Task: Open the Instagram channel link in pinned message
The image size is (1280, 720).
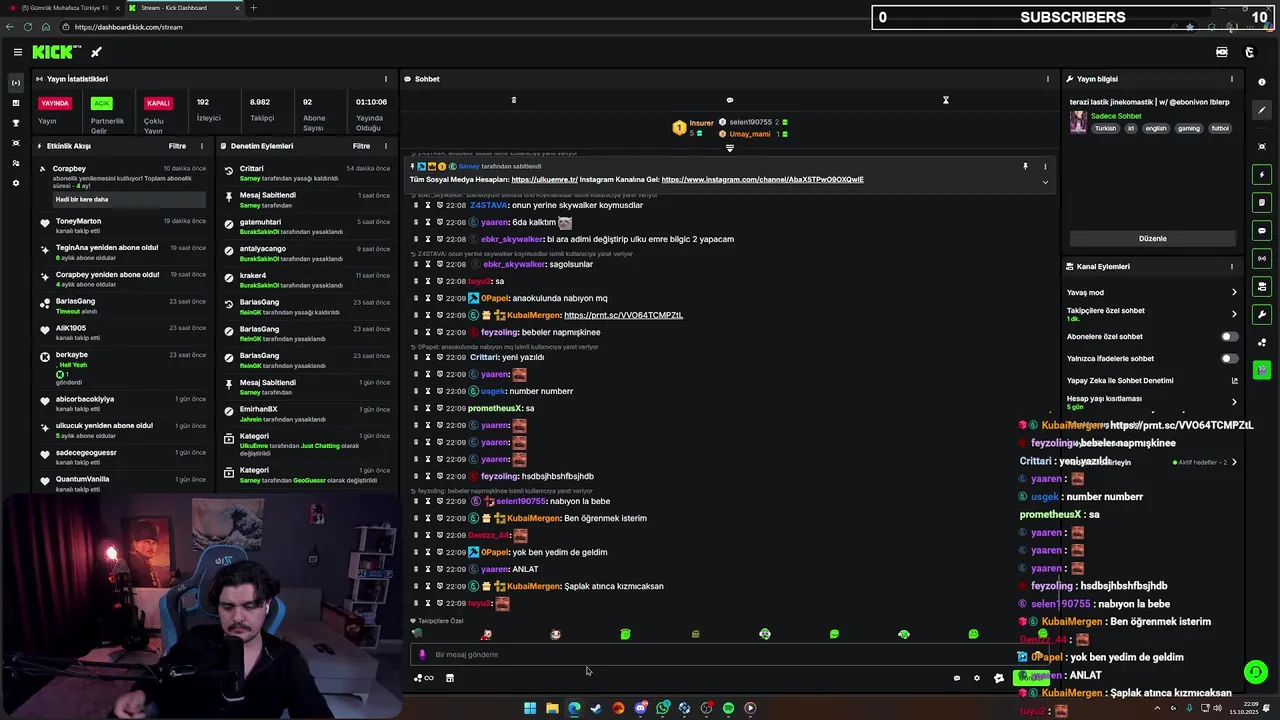Action: click(x=762, y=180)
